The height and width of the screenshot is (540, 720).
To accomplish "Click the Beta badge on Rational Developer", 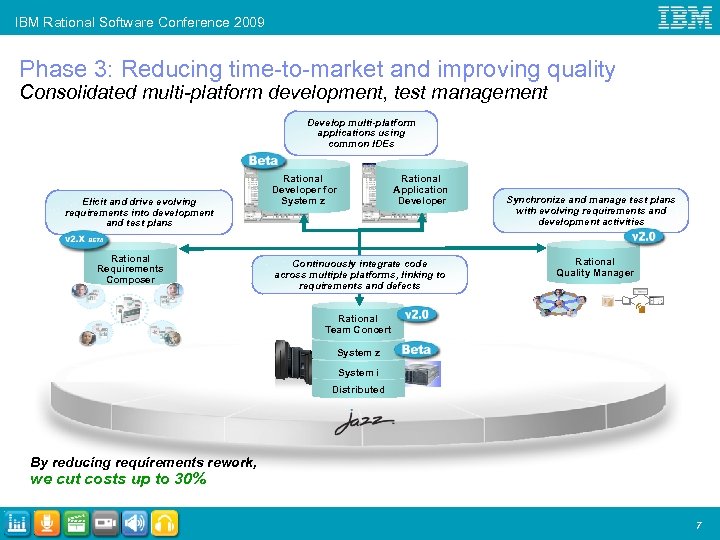I will [x=264, y=161].
